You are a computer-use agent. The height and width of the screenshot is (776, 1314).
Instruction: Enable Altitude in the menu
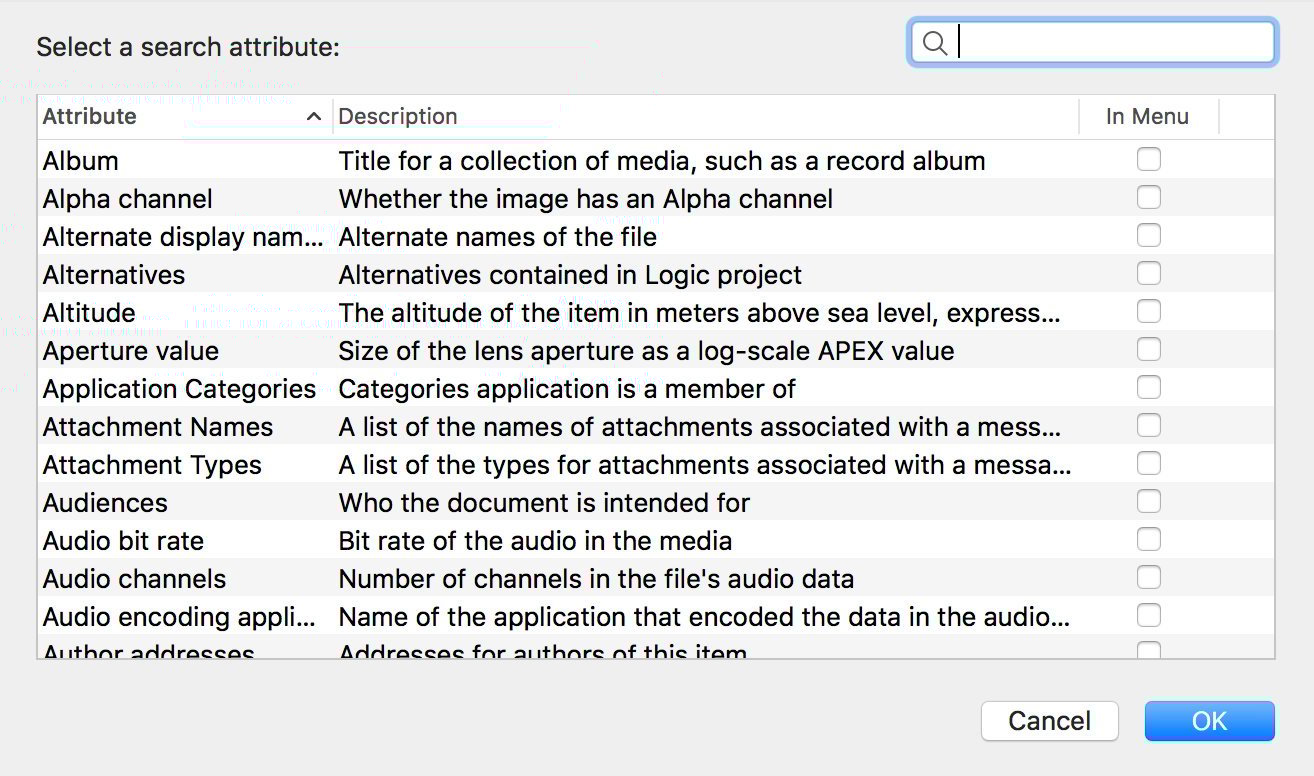(1148, 311)
